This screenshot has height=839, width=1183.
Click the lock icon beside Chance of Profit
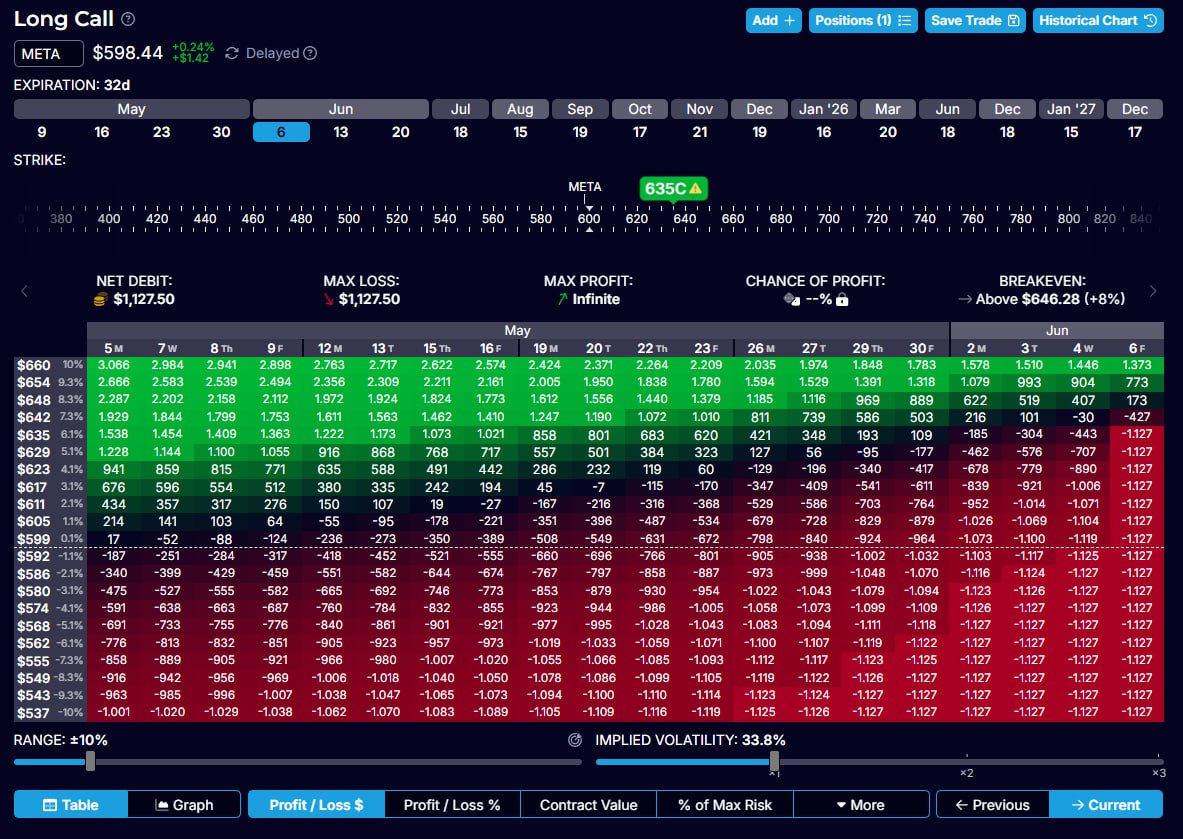pos(842,299)
